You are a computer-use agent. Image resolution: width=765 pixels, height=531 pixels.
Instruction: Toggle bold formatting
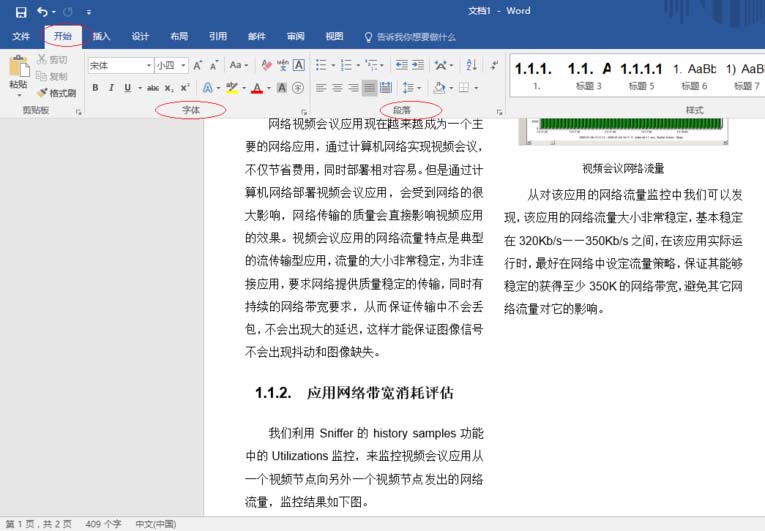(96, 88)
